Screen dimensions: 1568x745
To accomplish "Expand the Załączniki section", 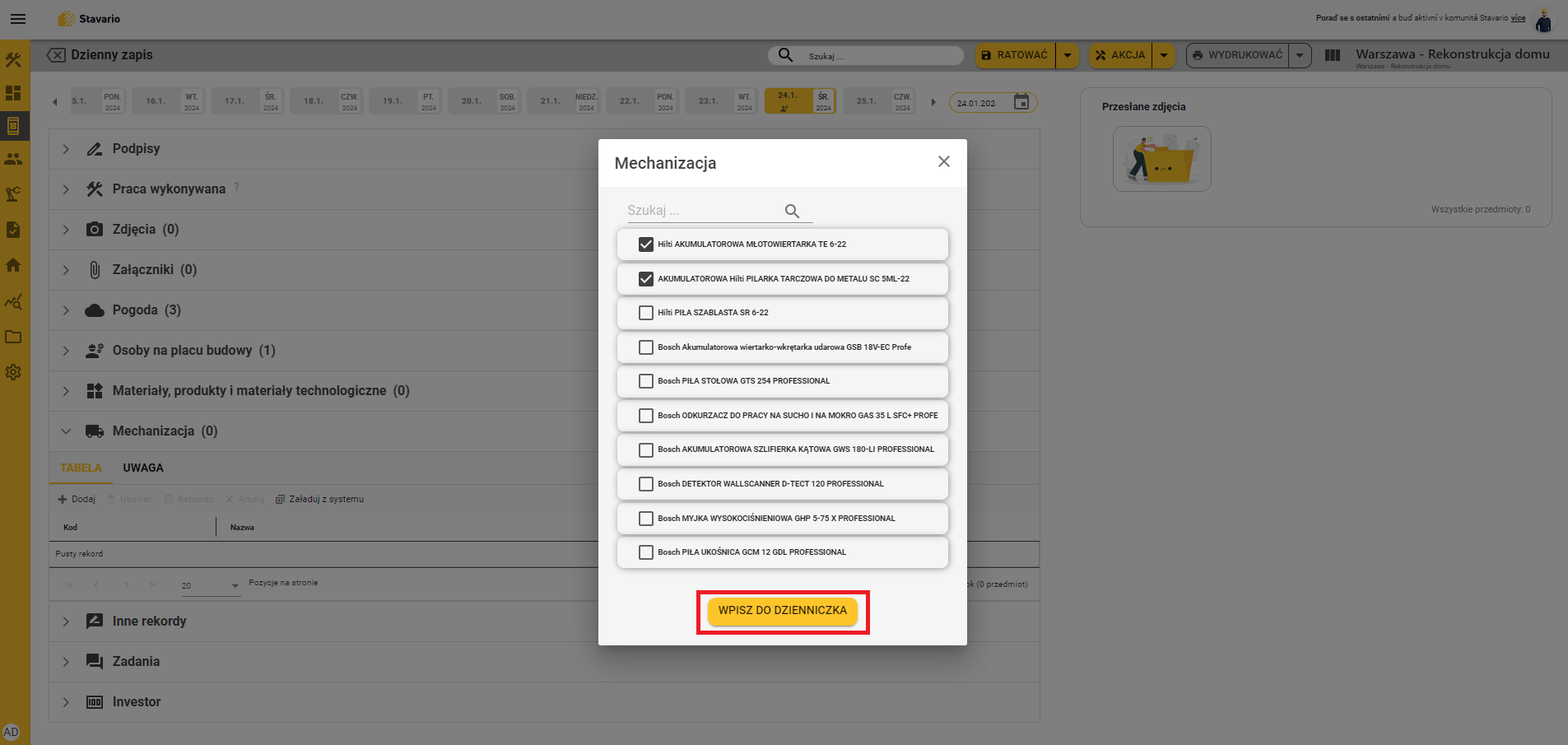I will (x=66, y=270).
